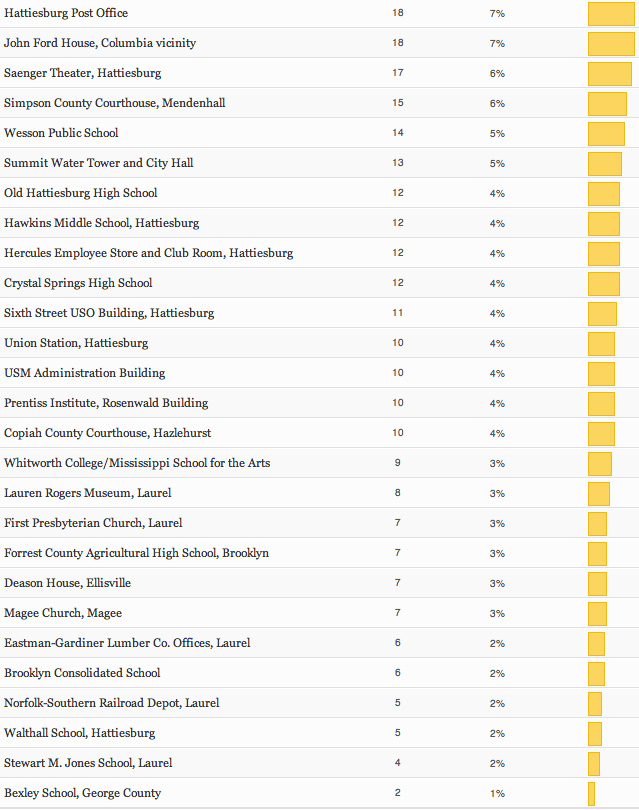Click Whitworth College/Mississippi School for the Arts
The image size is (639, 810).
click(137, 463)
